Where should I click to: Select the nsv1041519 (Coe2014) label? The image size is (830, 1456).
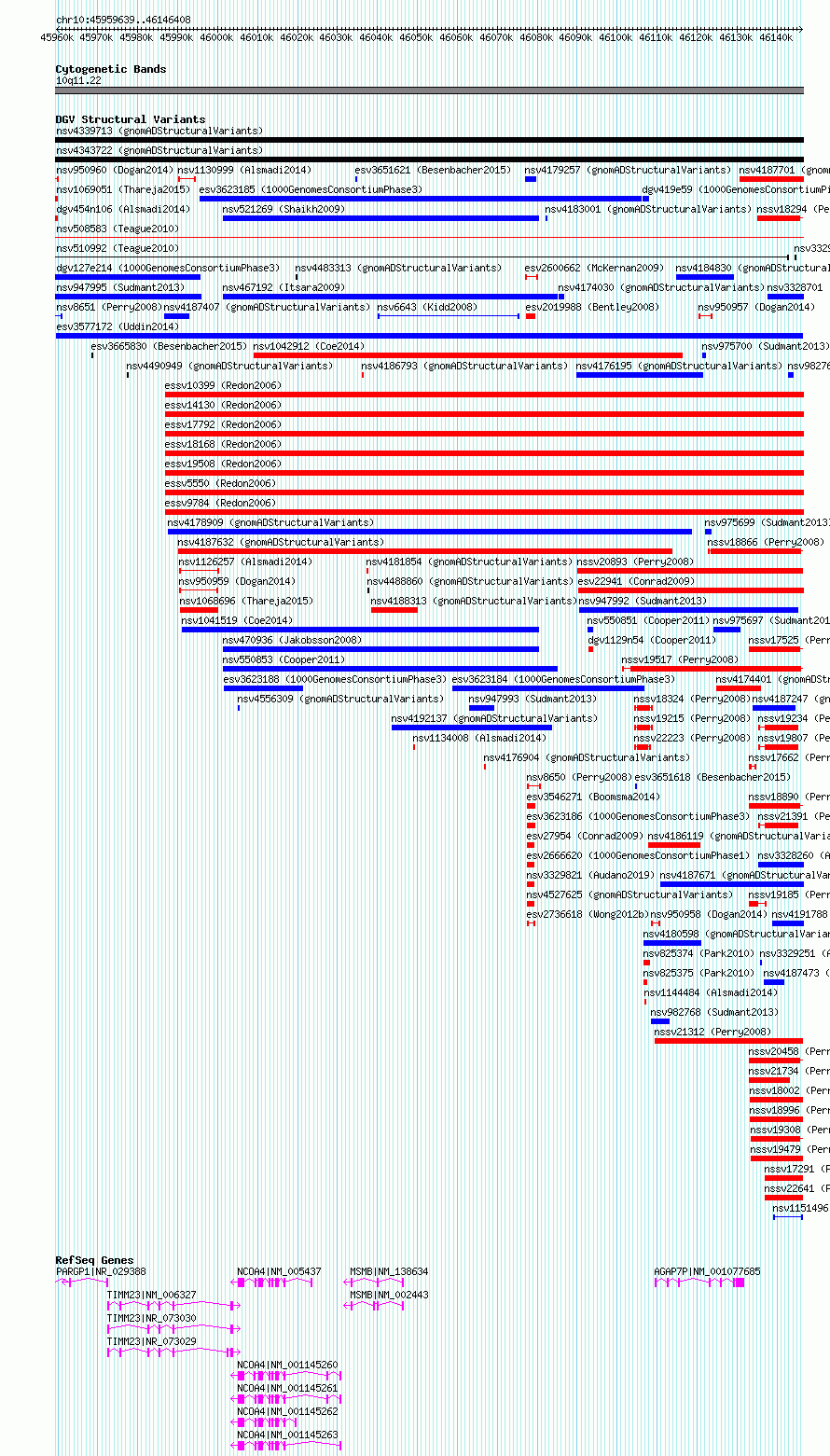237,620
